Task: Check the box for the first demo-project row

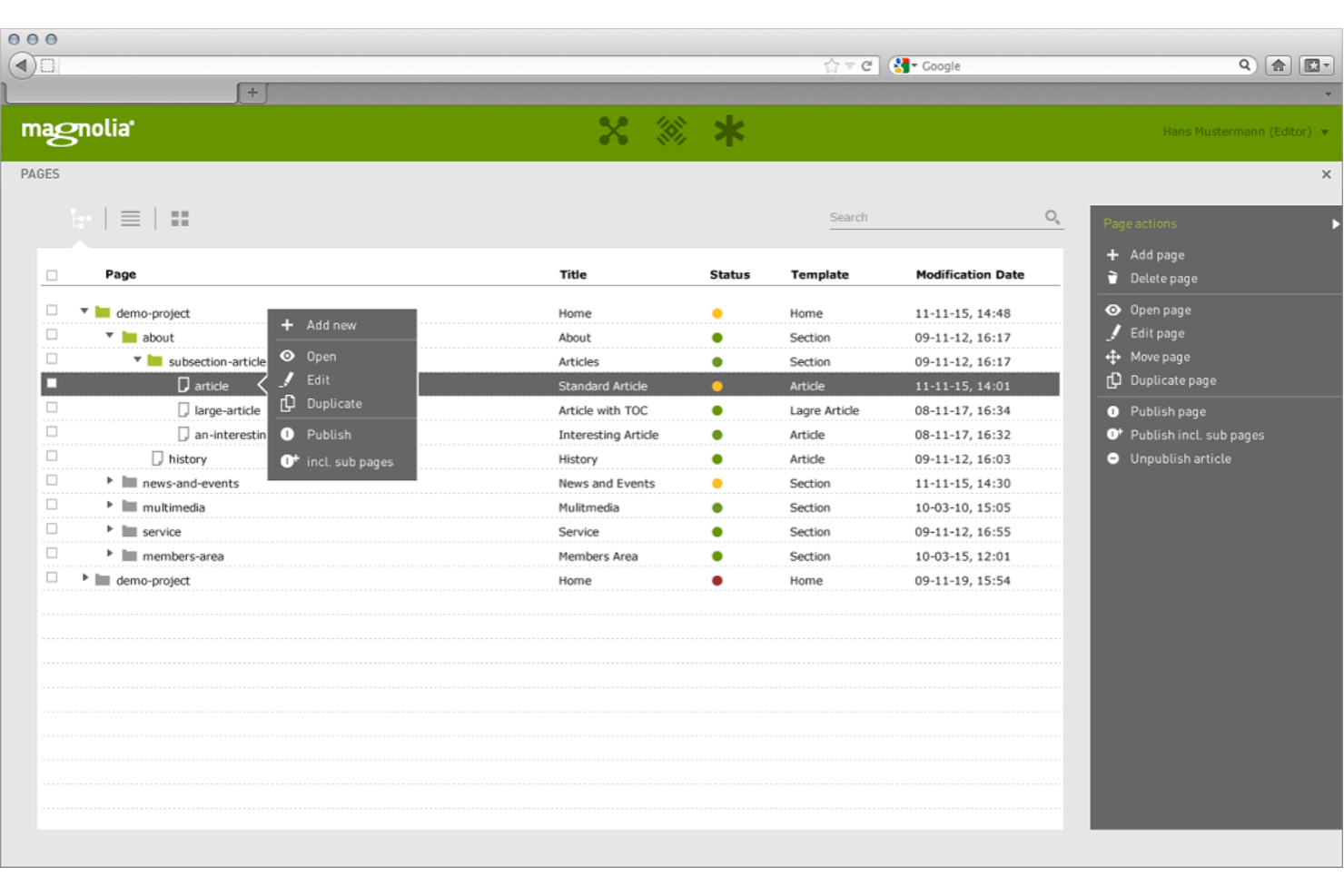Action: [52, 310]
